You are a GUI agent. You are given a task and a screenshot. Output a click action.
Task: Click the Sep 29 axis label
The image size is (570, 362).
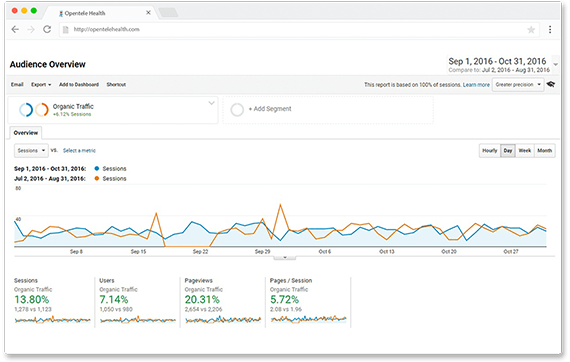point(262,252)
